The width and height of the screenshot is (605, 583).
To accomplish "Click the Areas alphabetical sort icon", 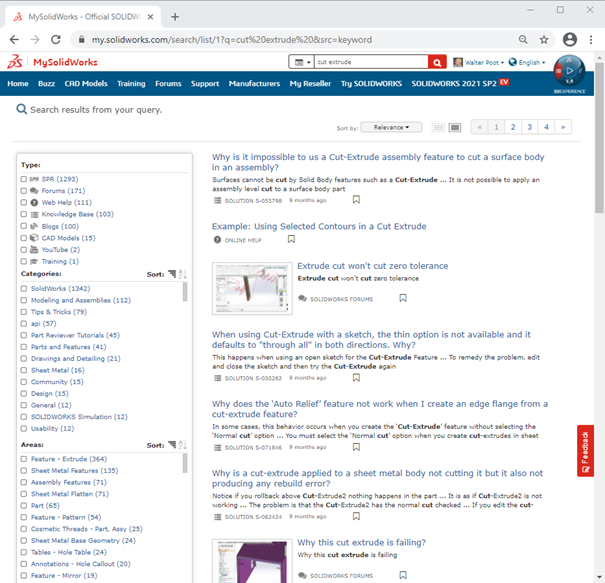I will pyautogui.click(x=182, y=445).
